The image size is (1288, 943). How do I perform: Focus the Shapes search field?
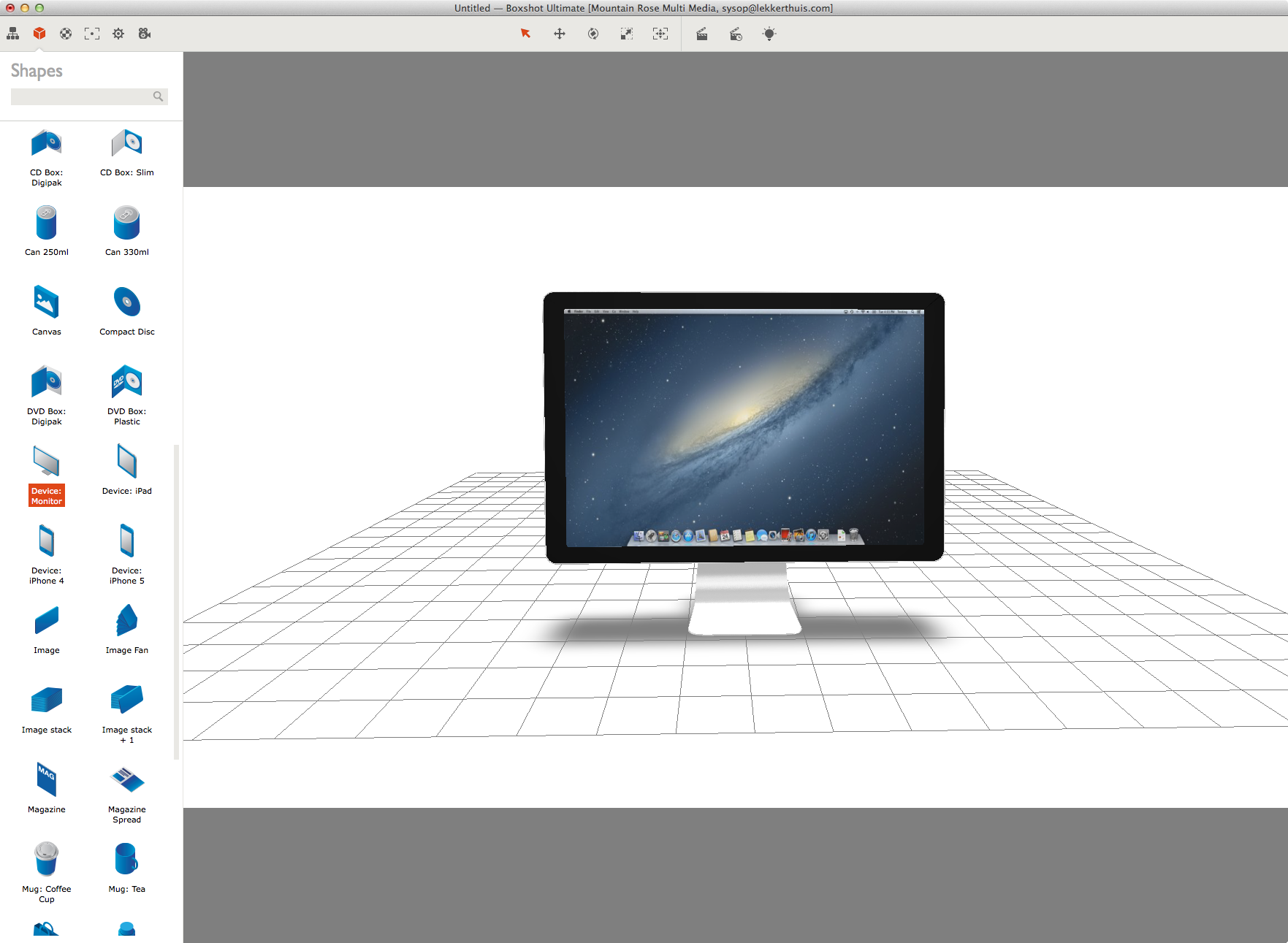(89, 96)
